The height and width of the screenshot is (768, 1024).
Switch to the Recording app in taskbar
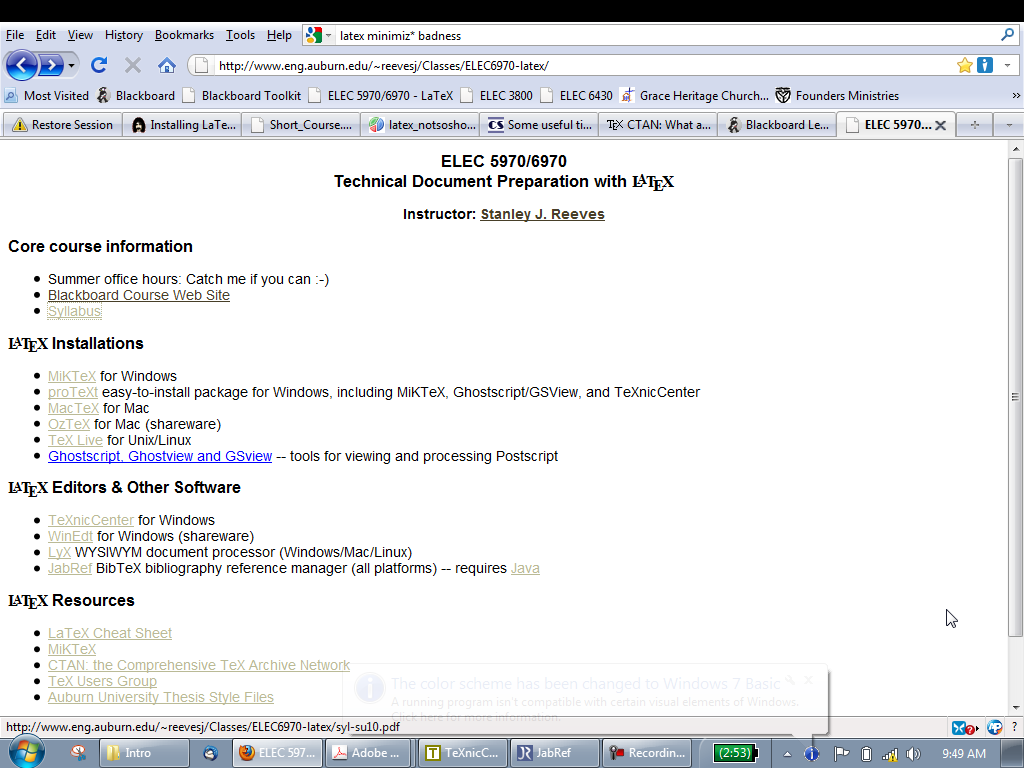(x=647, y=753)
